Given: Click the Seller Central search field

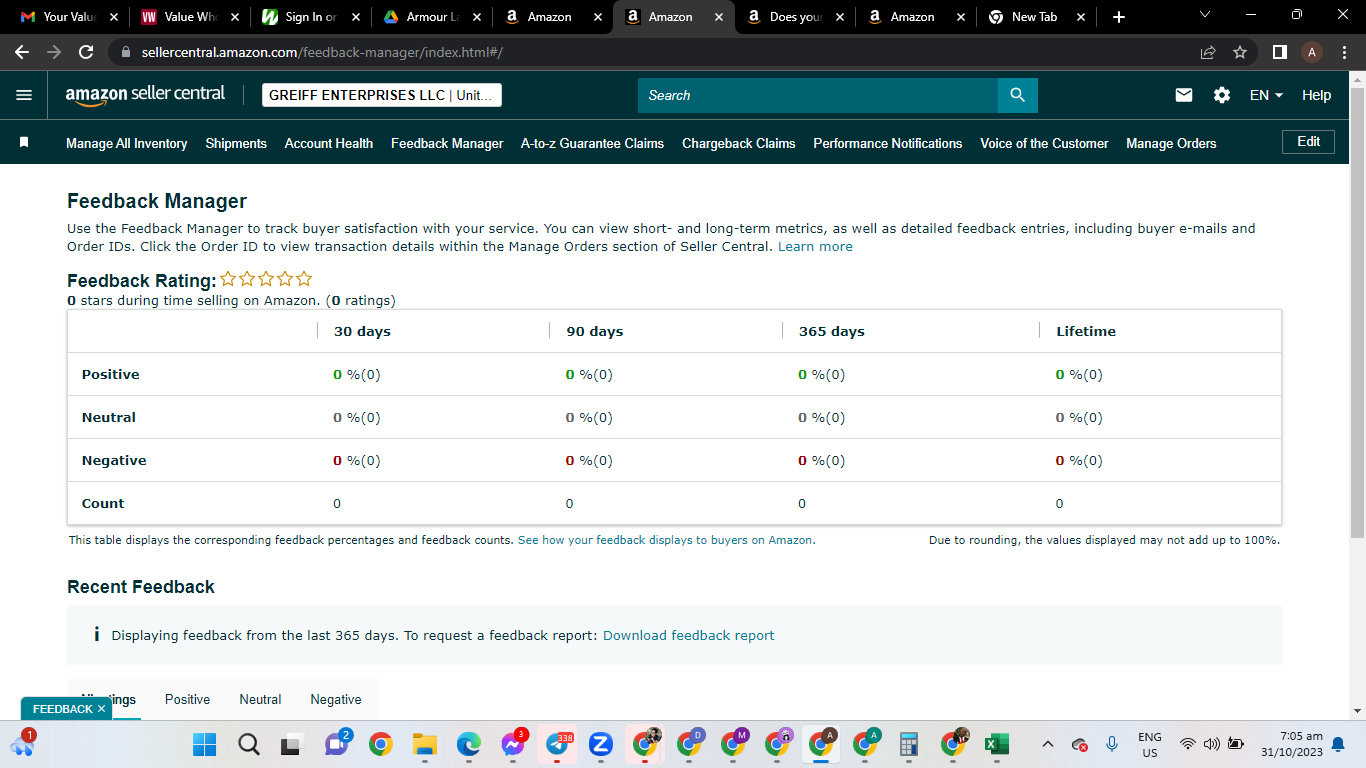Looking at the screenshot, I should pos(818,95).
